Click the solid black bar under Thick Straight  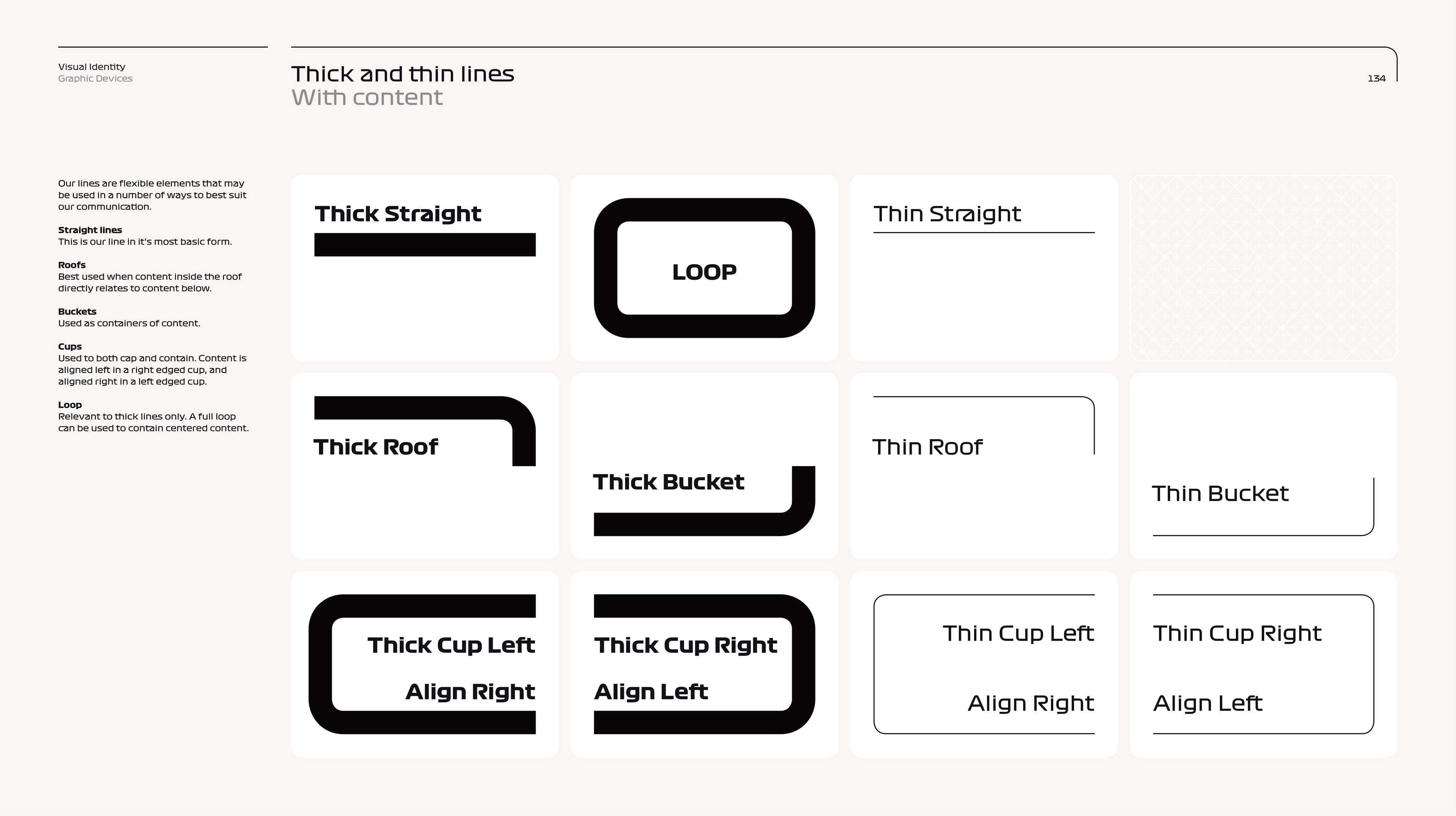[425, 245]
